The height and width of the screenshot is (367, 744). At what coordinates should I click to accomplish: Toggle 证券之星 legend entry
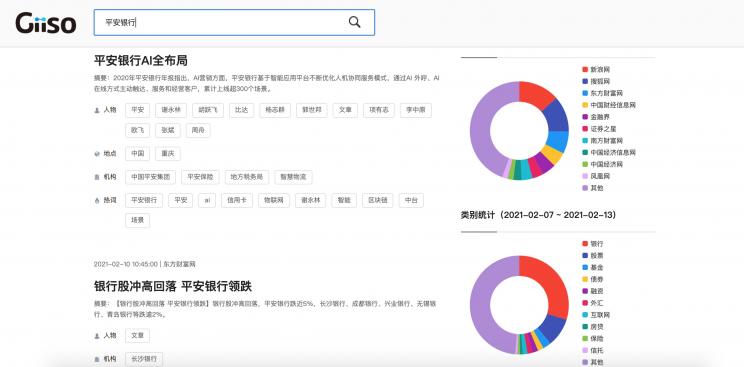(599, 129)
